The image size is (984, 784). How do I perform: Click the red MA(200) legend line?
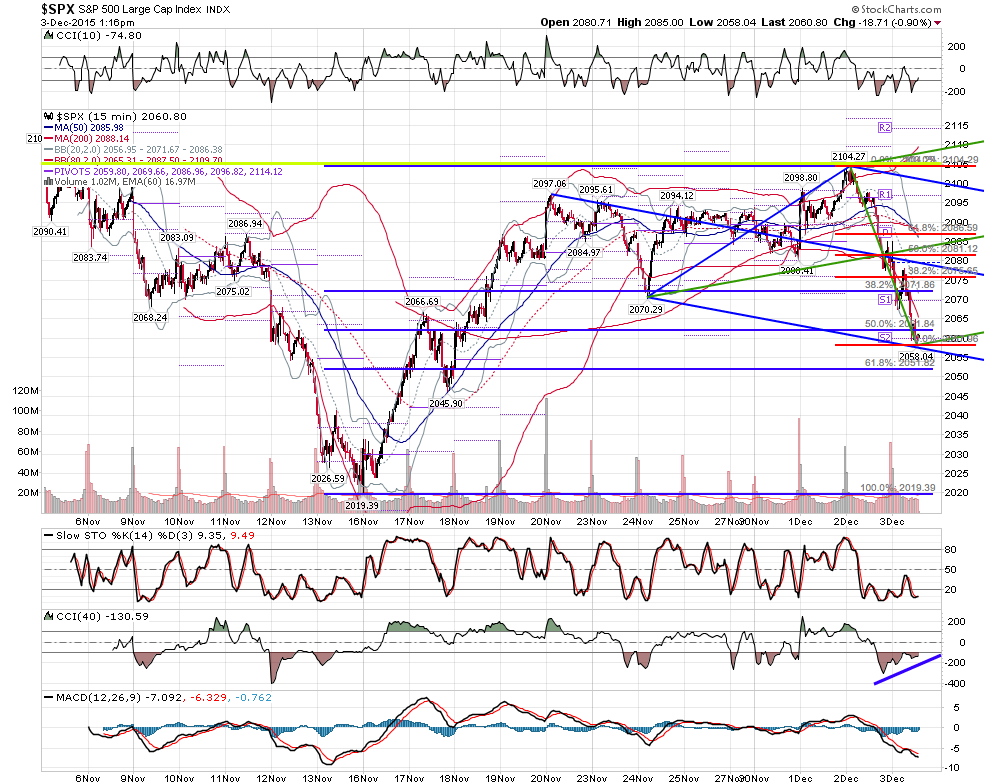click(x=48, y=139)
